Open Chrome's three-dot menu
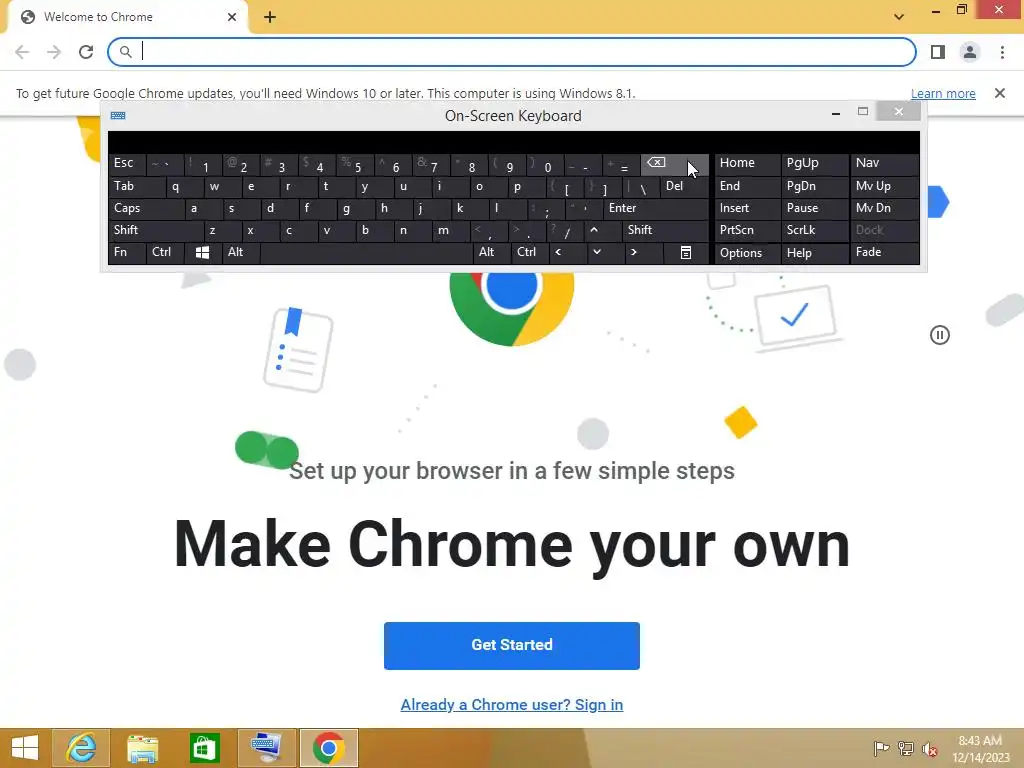The width and height of the screenshot is (1024, 768). coord(1002,52)
